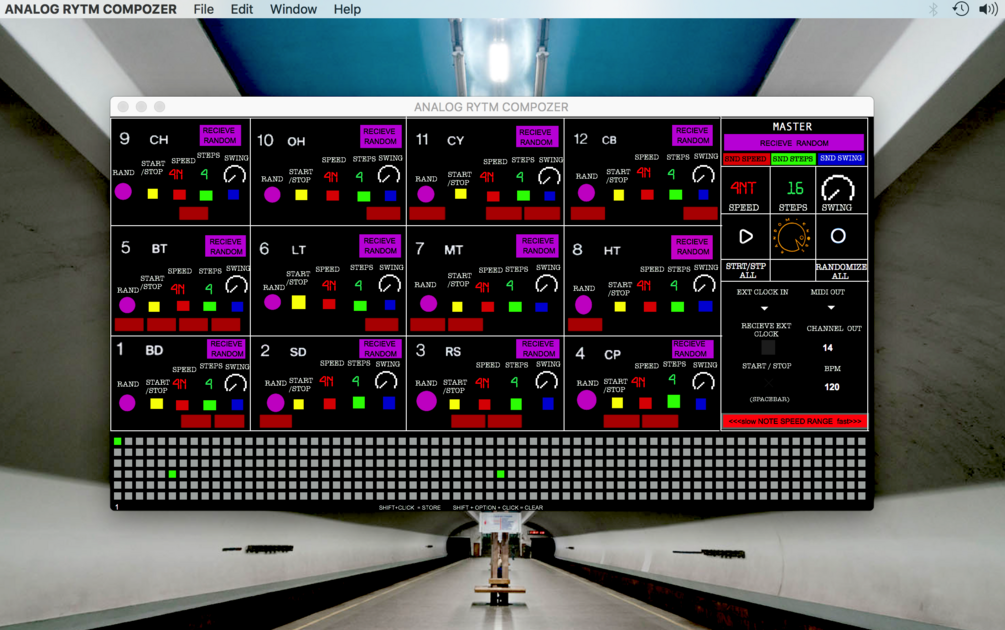Toggle 5 BT yellow start/stop square
Image resolution: width=1005 pixels, height=630 pixels.
[154, 306]
